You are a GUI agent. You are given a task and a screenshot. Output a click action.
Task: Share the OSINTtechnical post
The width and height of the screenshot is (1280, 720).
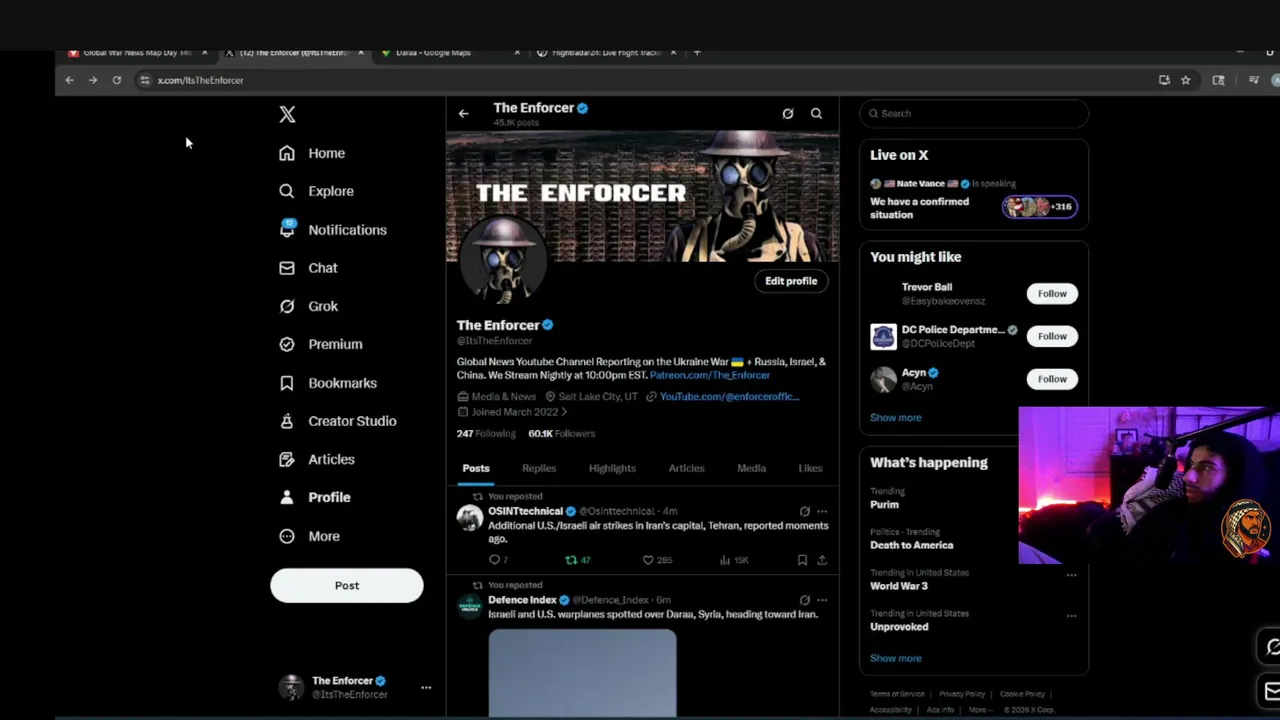pos(822,560)
